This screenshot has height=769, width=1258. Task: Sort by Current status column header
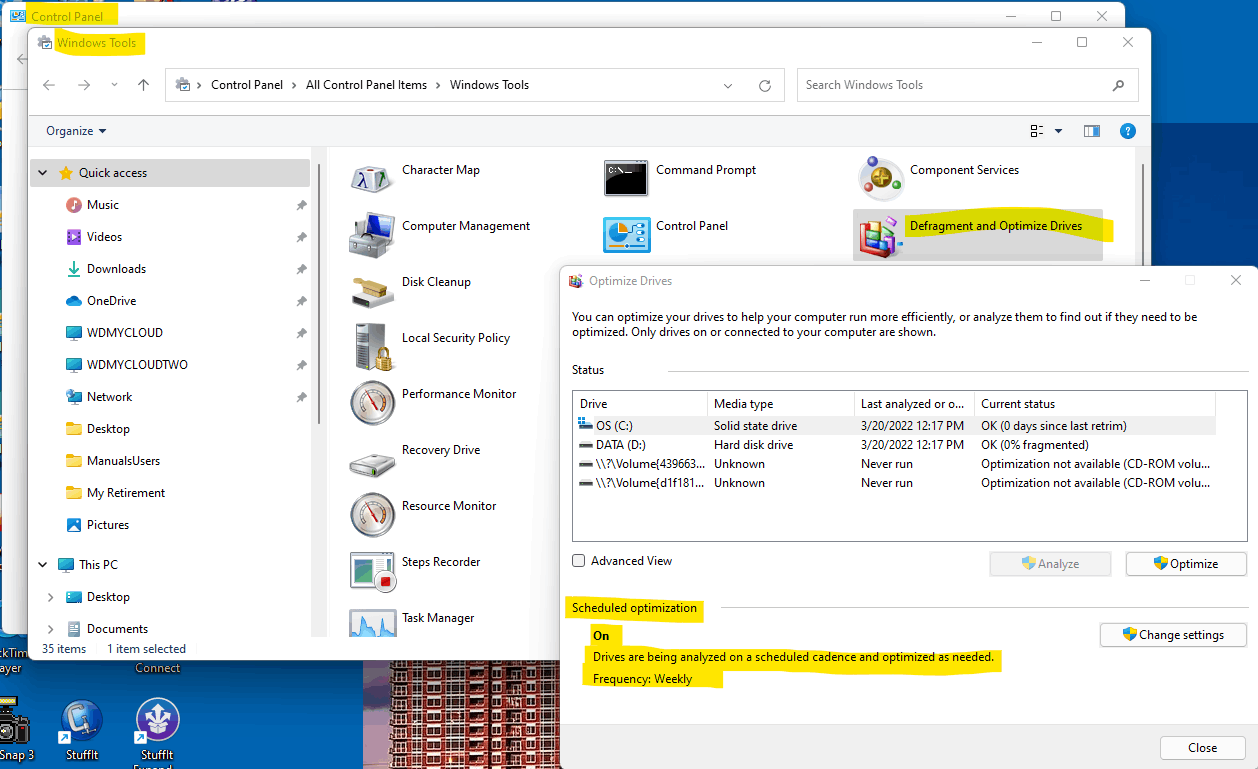tap(1094, 404)
